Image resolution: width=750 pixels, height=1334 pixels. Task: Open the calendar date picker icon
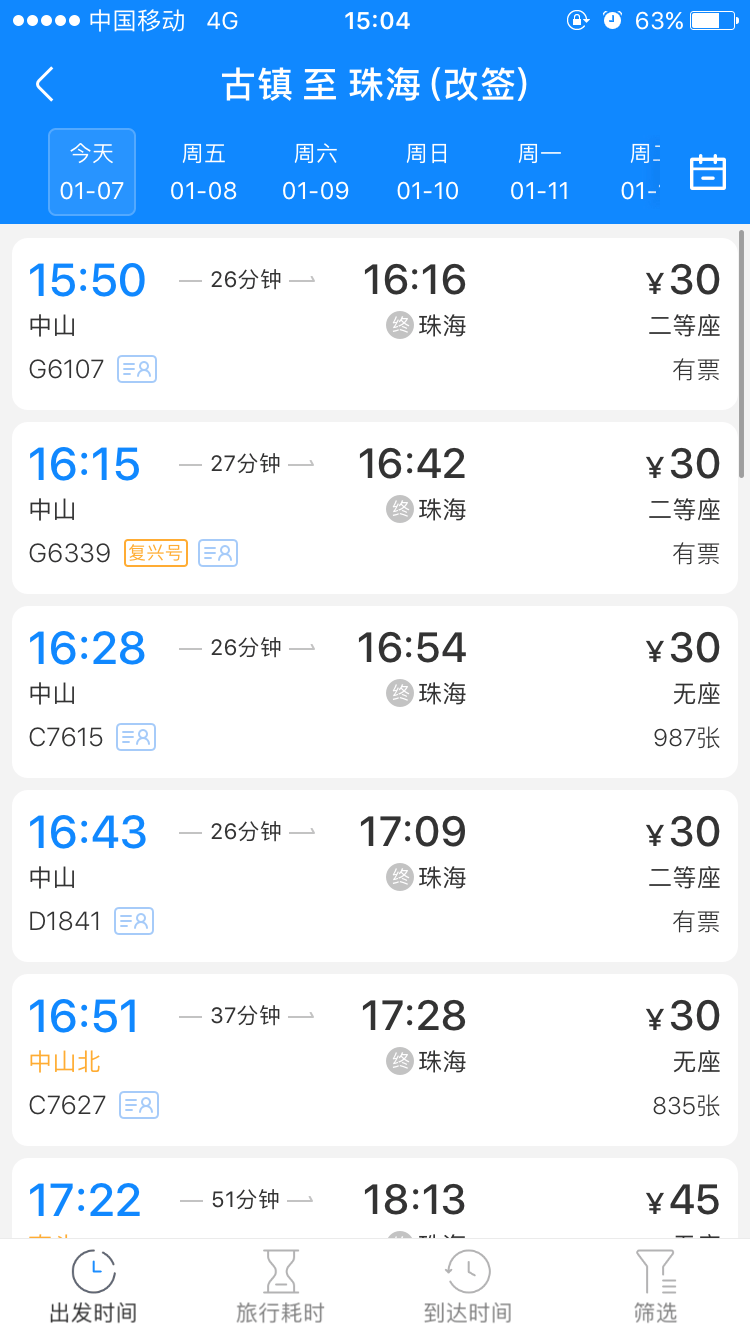tap(708, 172)
